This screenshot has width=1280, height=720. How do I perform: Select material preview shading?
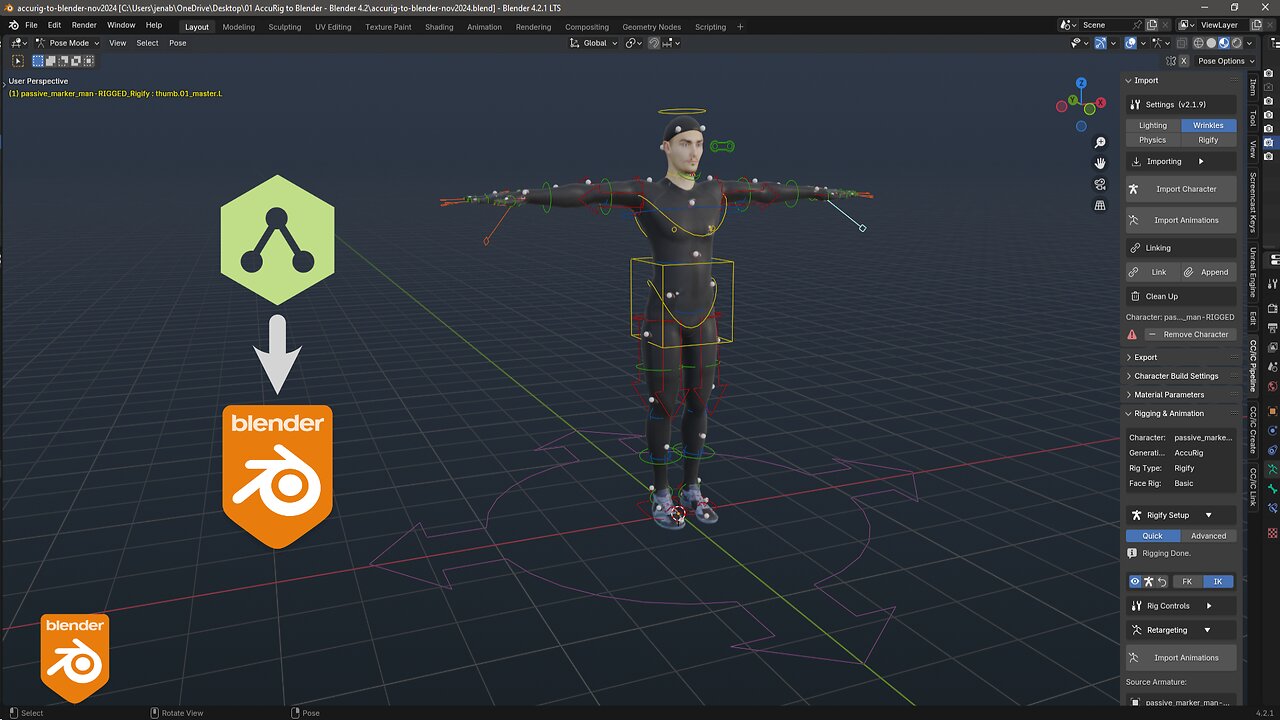pos(1224,43)
